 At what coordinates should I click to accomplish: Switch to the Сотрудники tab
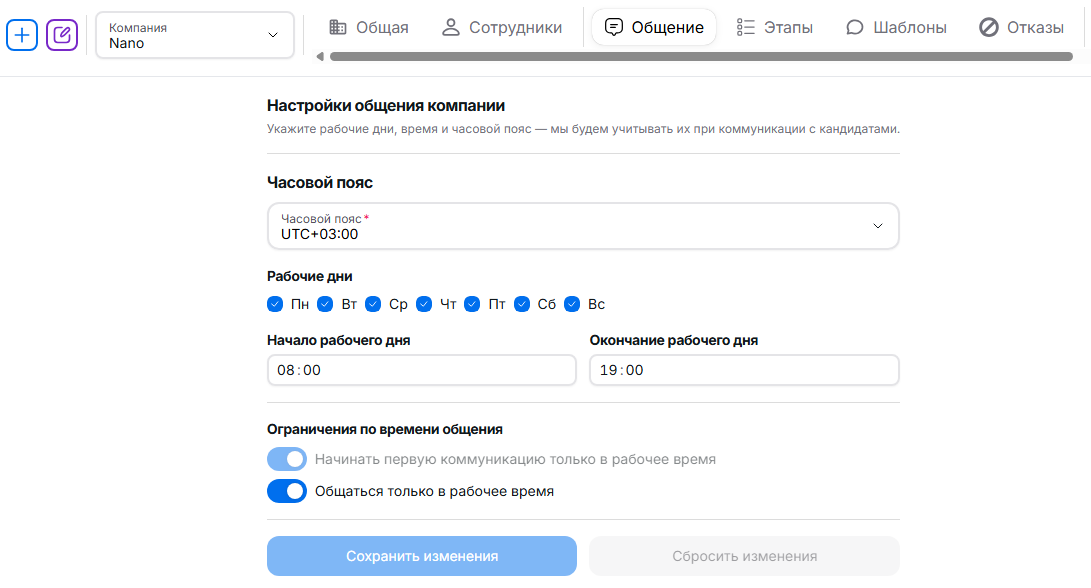(501, 27)
